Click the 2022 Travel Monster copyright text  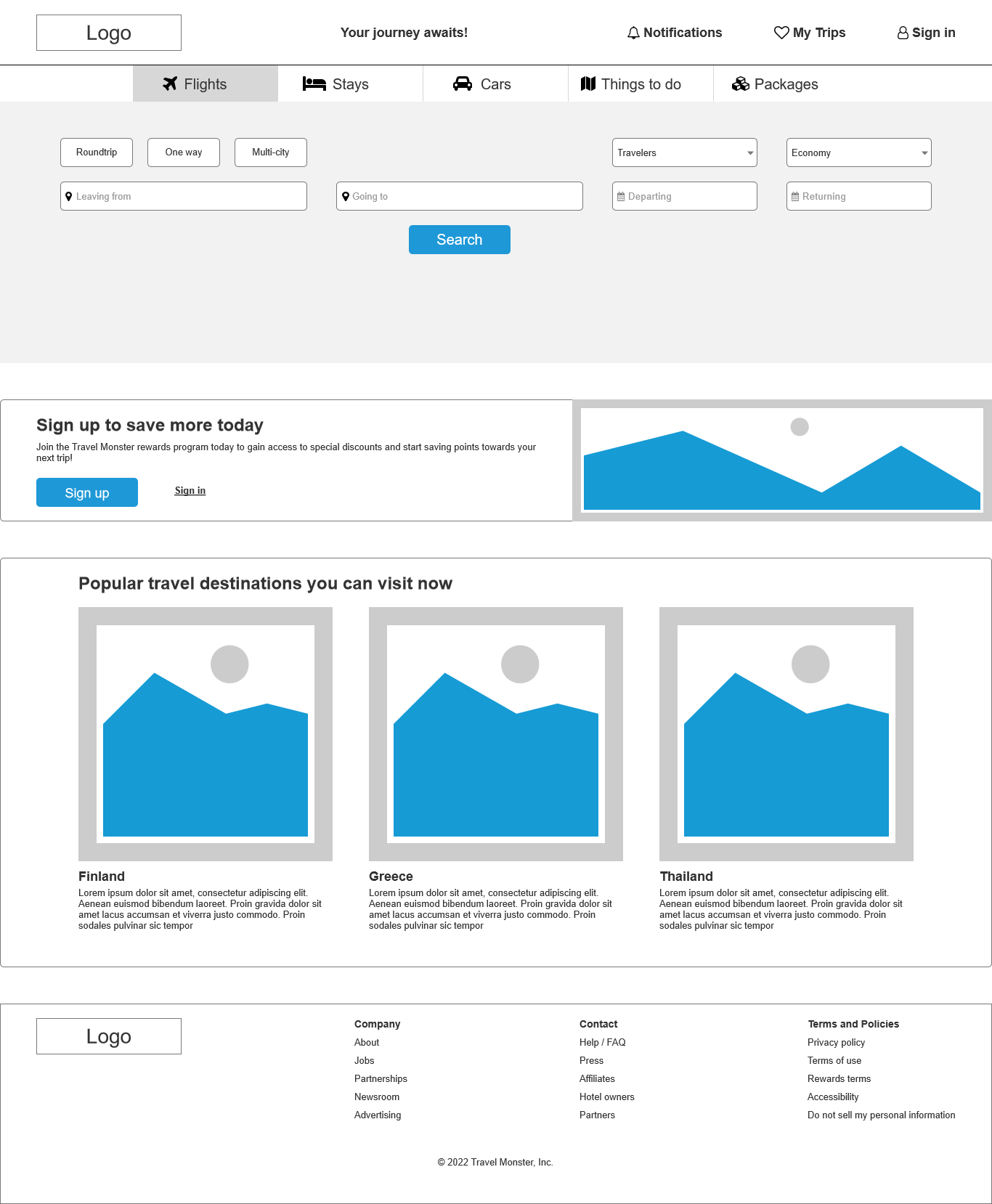(x=495, y=1162)
